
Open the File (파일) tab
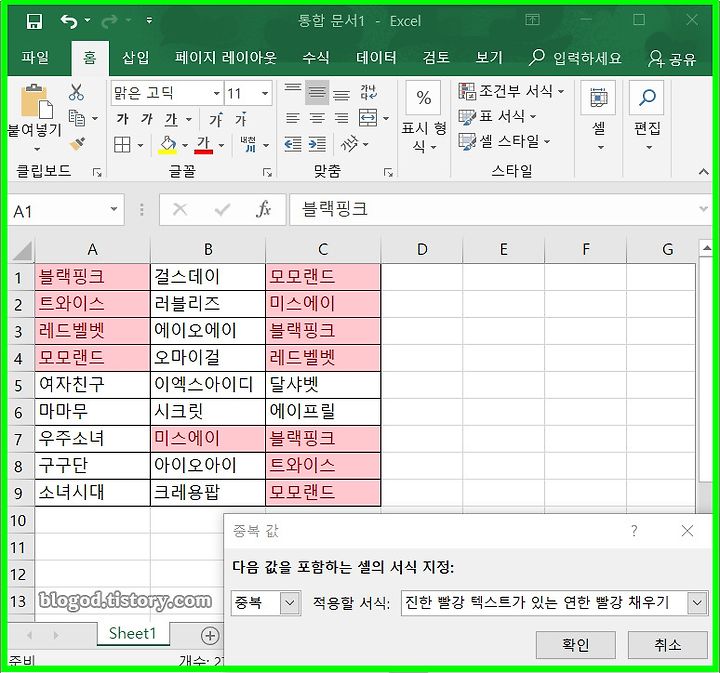35,58
